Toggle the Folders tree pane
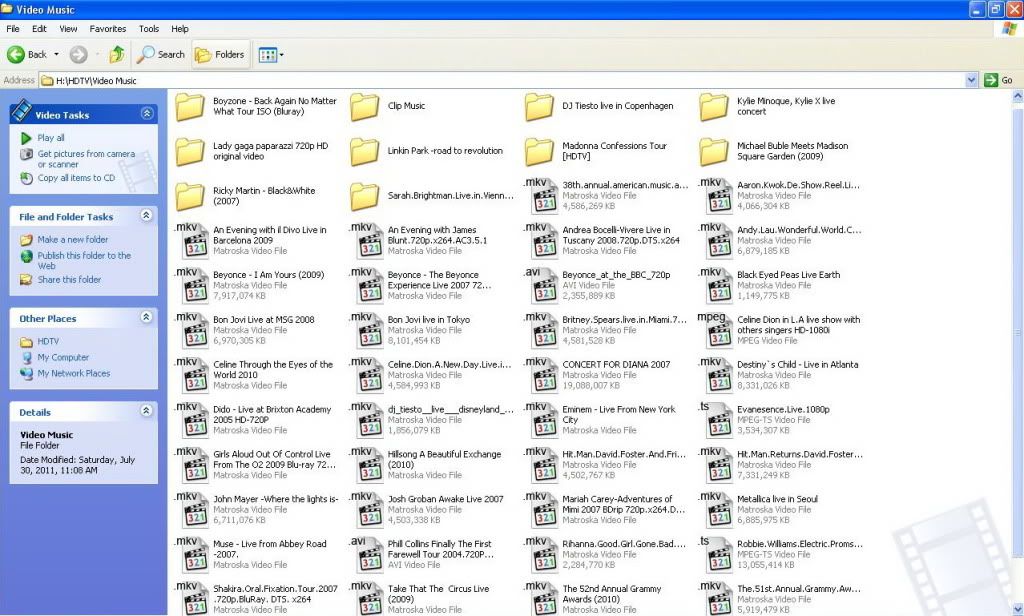1024x616 pixels. [220, 55]
